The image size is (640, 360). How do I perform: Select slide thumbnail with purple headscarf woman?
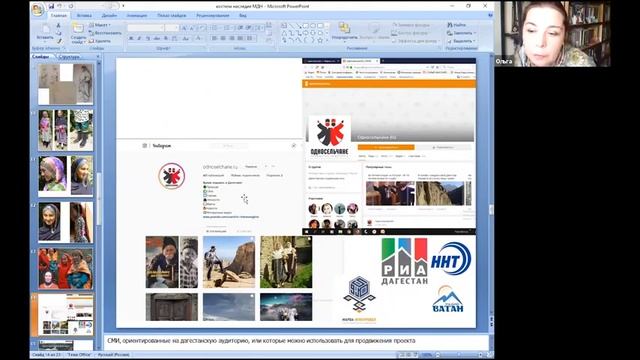click(x=65, y=175)
